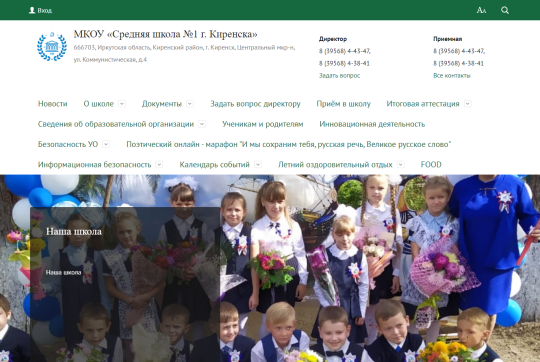Image resolution: width=540 pixels, height=362 pixels.
Task: Open Инновационная деятельность
Action: (x=372, y=124)
